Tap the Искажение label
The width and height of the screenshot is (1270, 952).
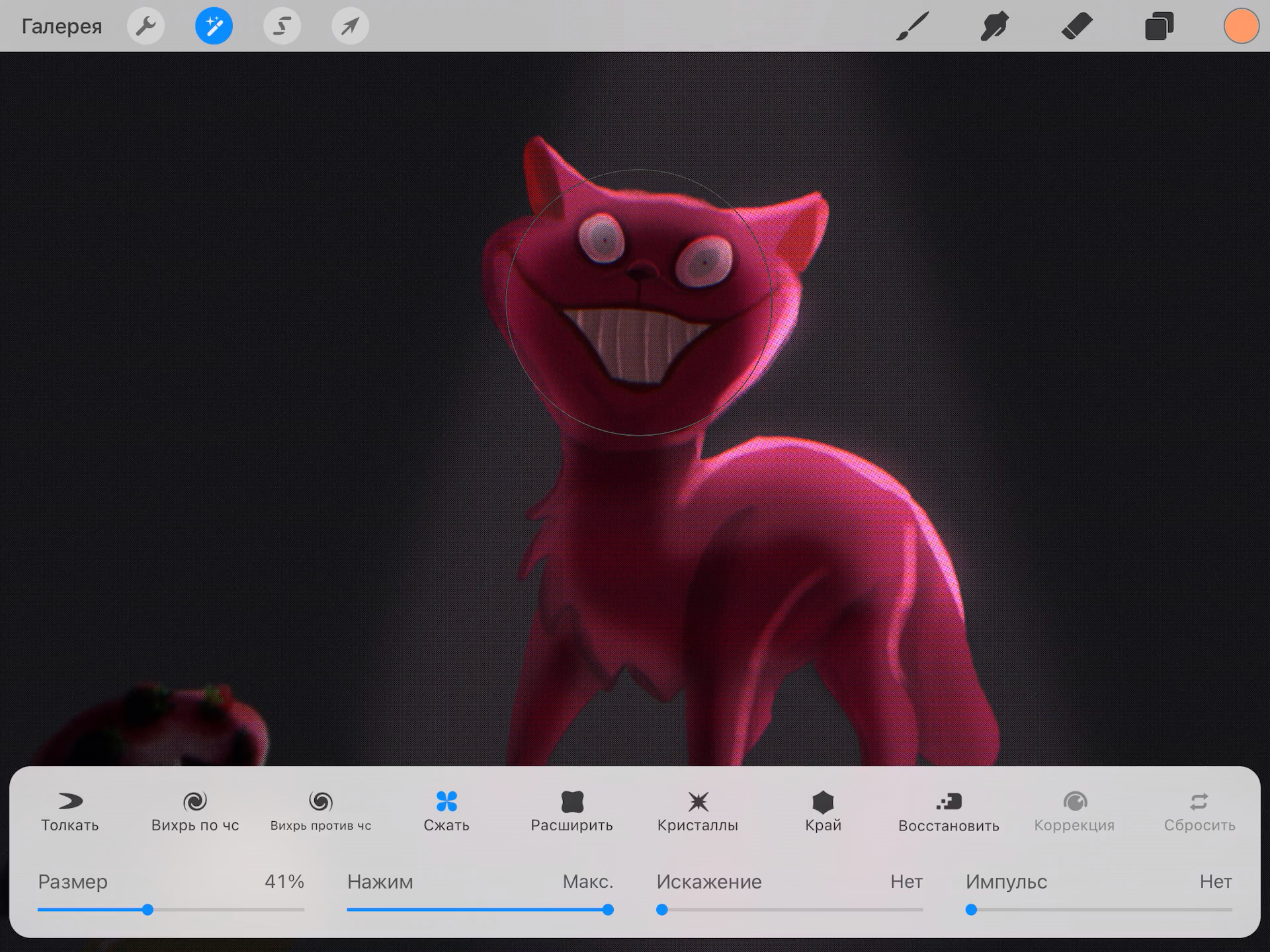(x=709, y=882)
